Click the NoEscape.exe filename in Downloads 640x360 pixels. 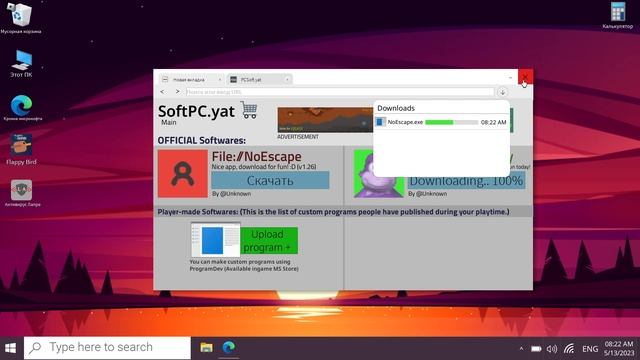pos(405,122)
